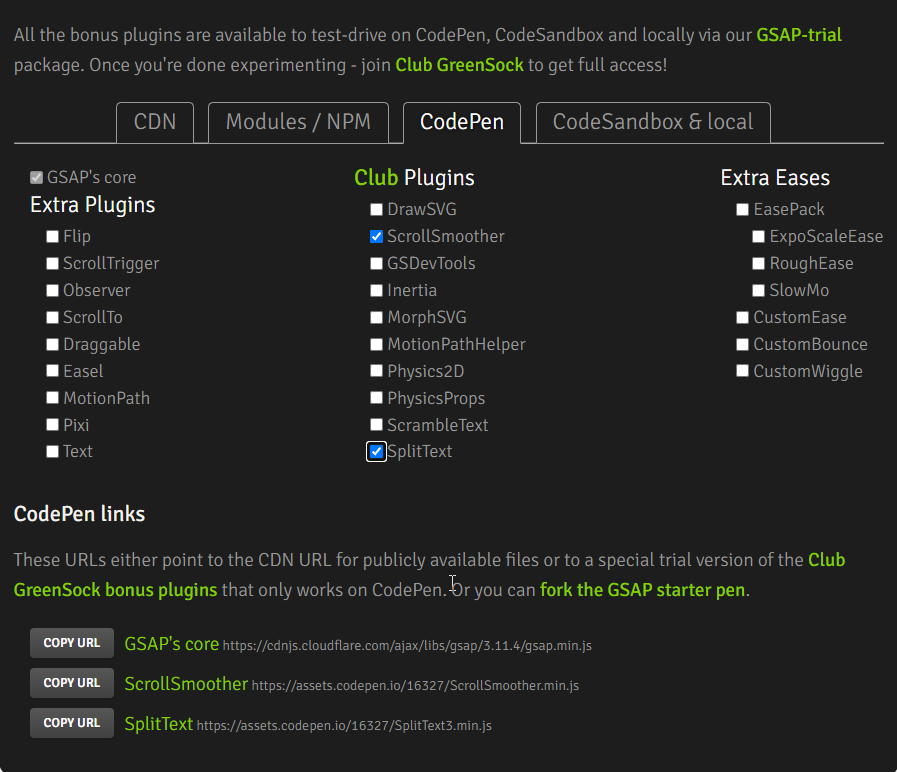Tick the ExpoScaleEase checkbox
The width and height of the screenshot is (897, 772).
pyautogui.click(x=759, y=236)
